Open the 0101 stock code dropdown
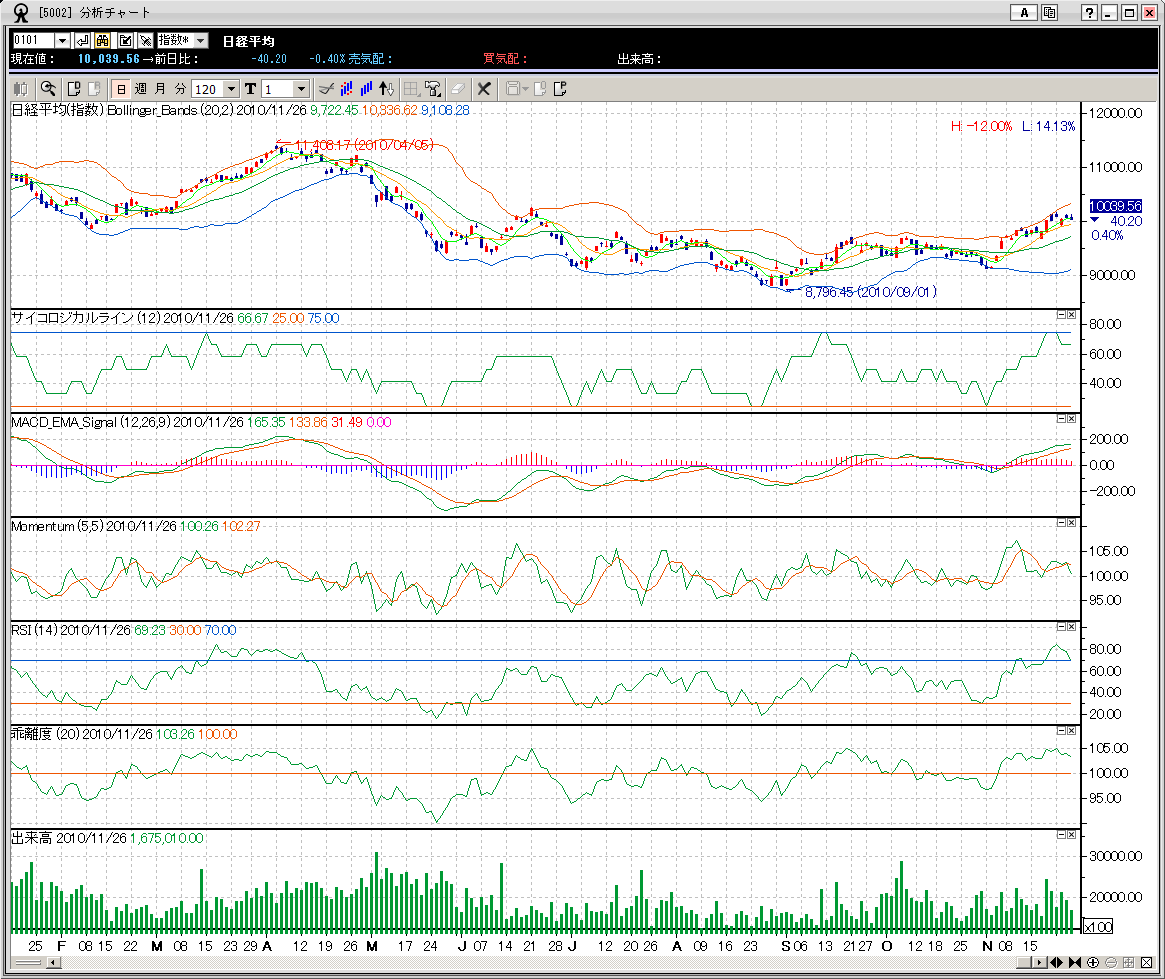Image resolution: width=1165 pixels, height=979 pixels. (62, 40)
